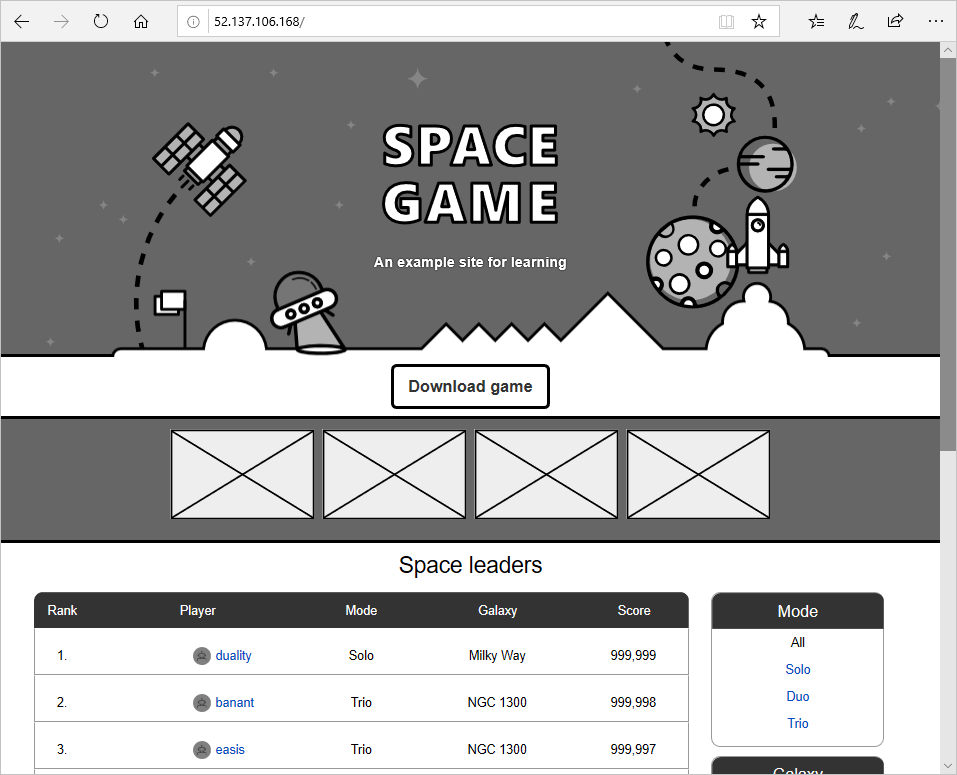Click the Rank column header

point(62,610)
